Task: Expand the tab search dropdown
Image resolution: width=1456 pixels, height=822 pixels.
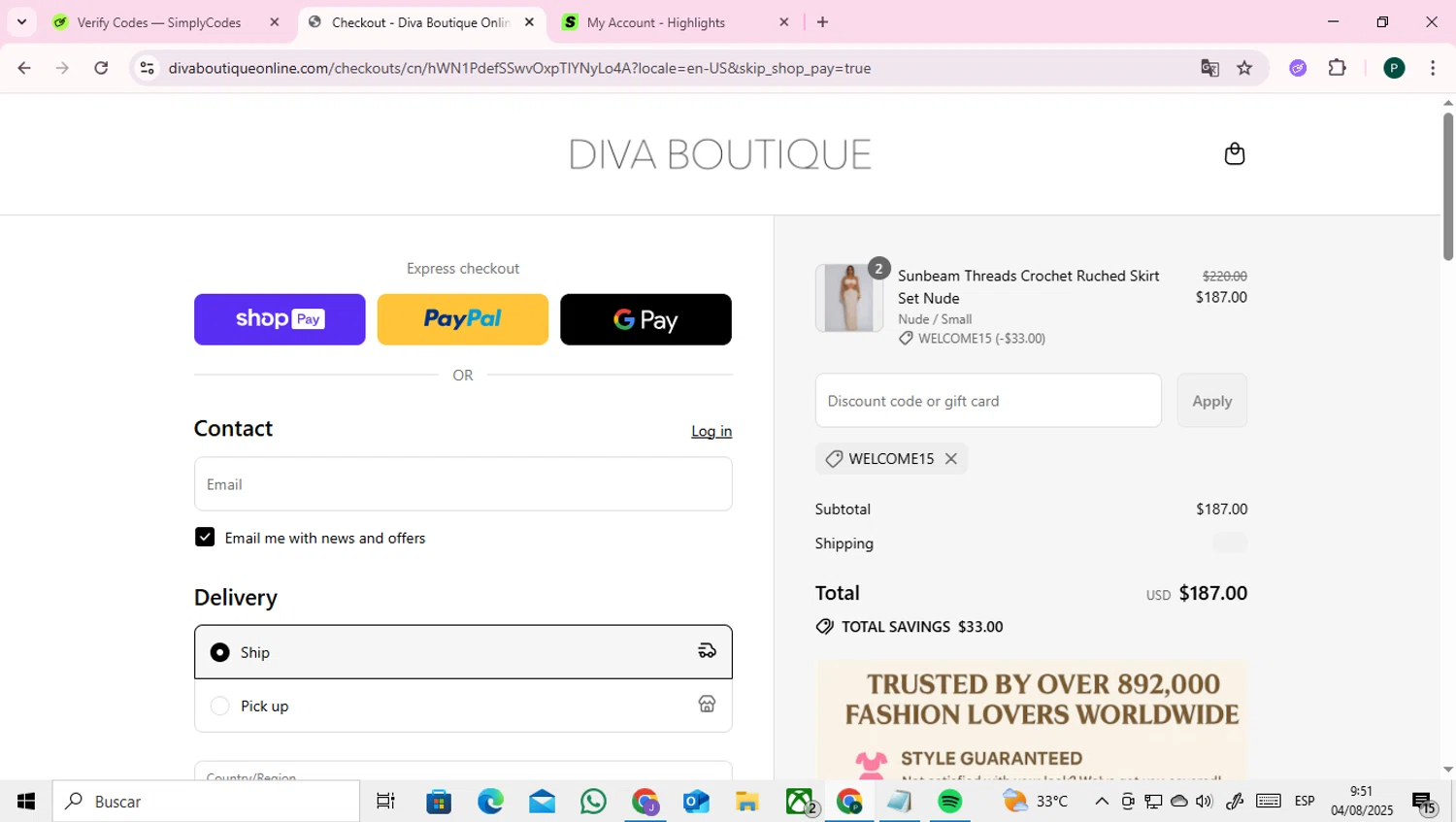Action: tap(21, 21)
